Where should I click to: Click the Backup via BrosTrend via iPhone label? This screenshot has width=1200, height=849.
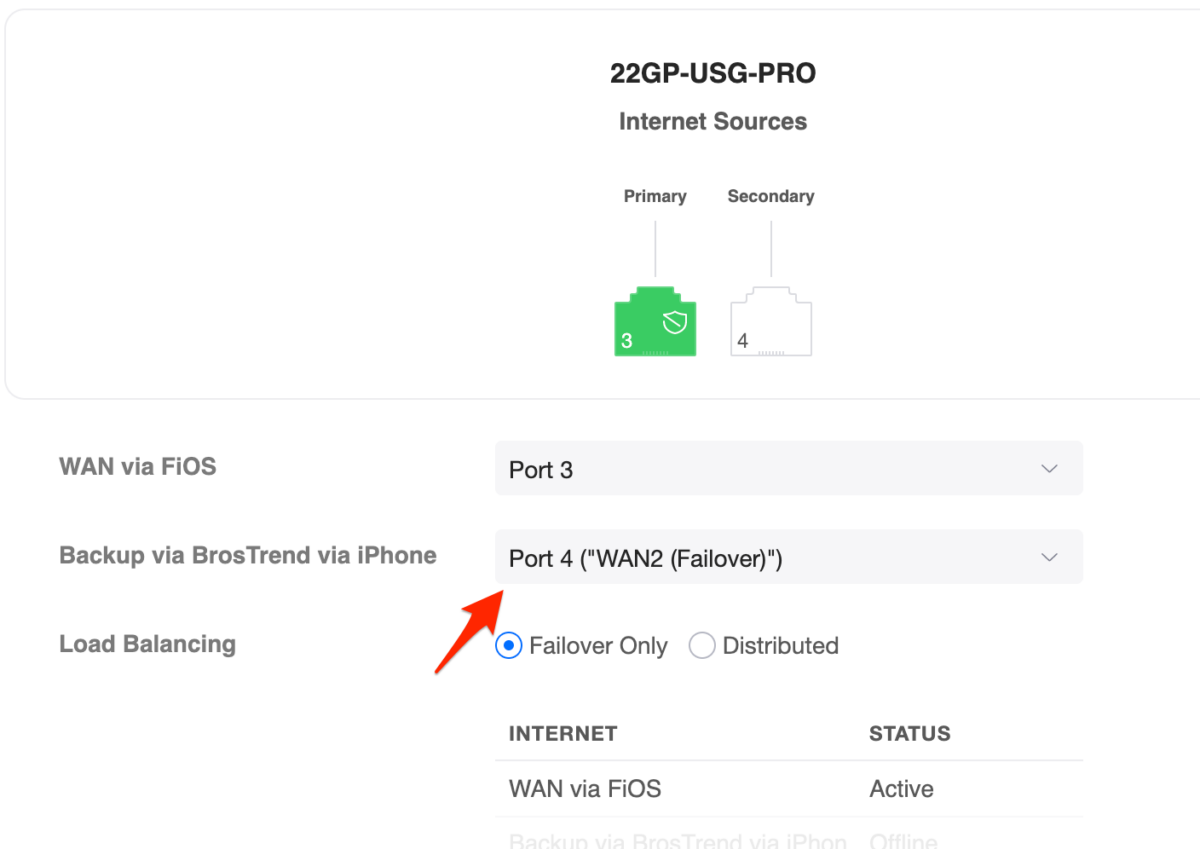click(248, 556)
